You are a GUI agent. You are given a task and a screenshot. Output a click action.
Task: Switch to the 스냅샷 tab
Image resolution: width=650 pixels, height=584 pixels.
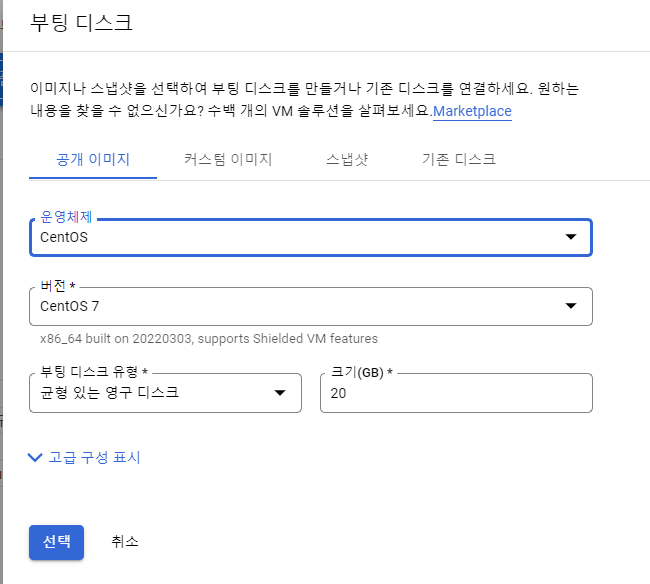[347, 160]
